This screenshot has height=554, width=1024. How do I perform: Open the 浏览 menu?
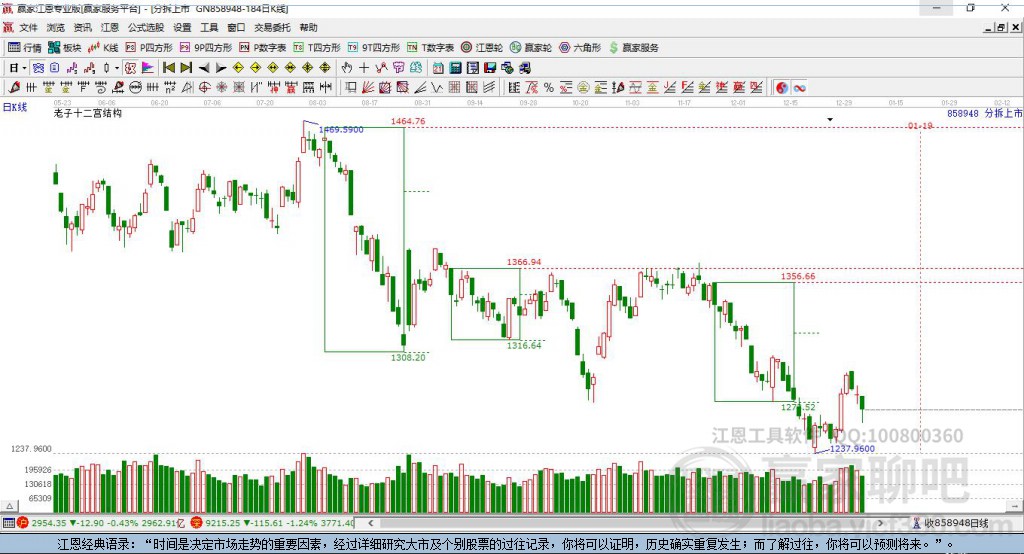(56, 27)
